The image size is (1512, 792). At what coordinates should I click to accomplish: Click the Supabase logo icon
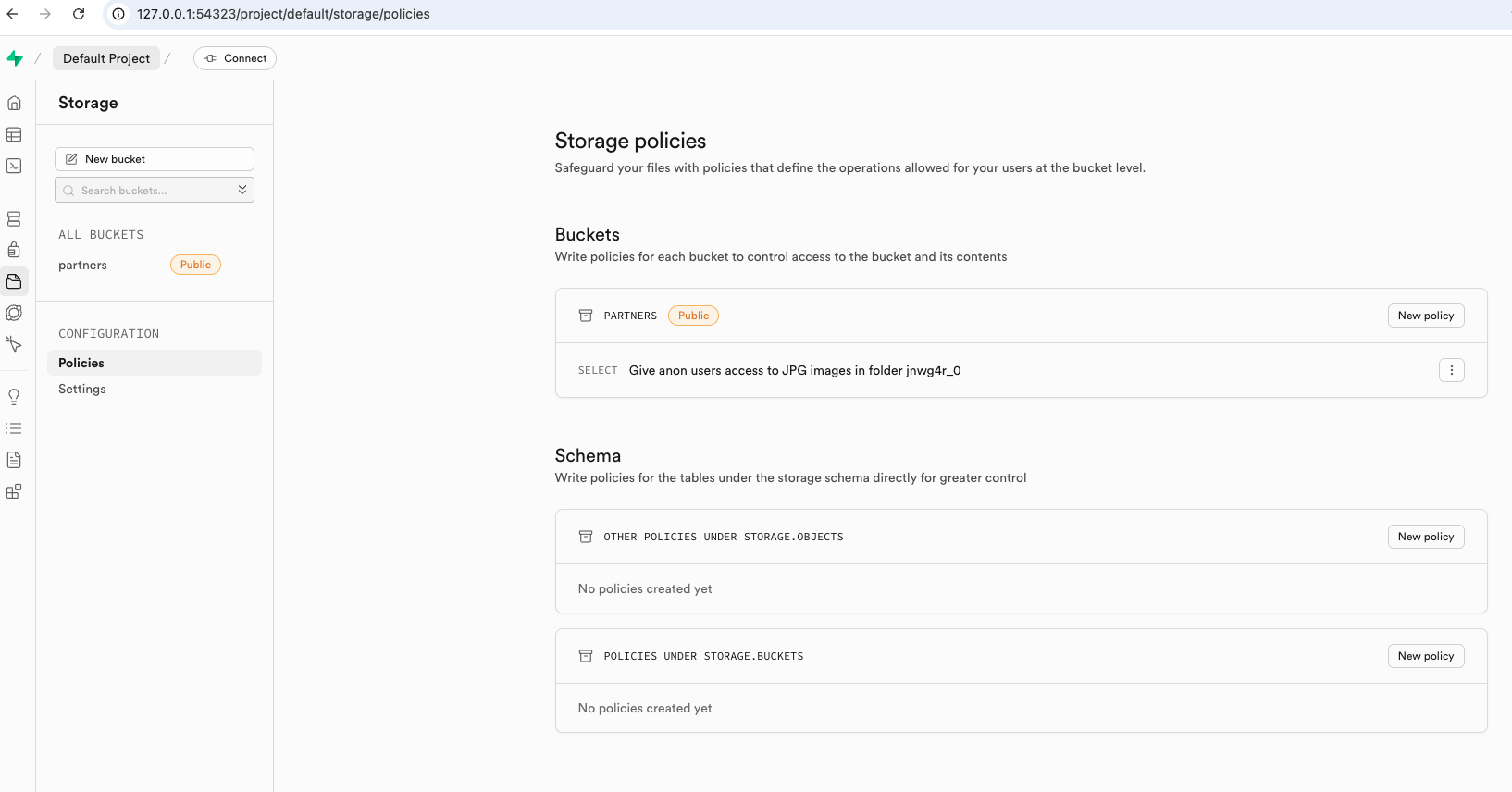15,58
